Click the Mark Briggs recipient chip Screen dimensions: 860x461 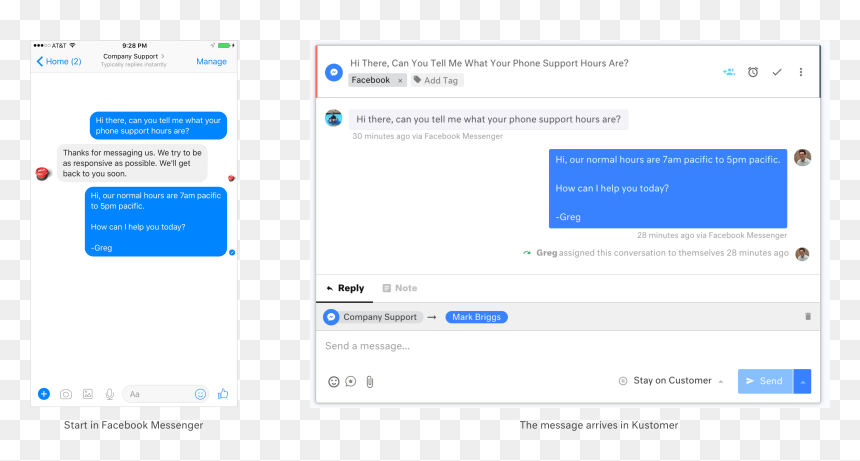point(476,317)
